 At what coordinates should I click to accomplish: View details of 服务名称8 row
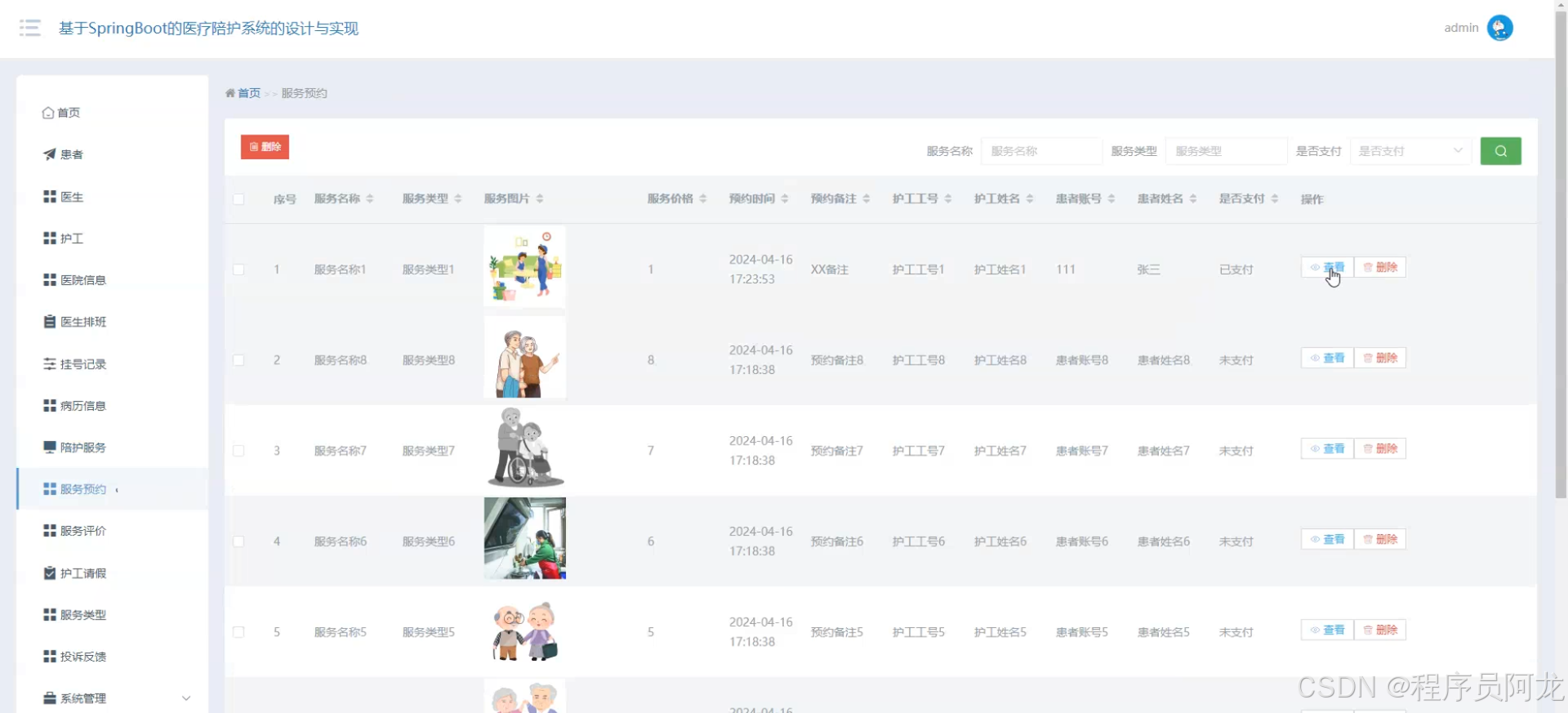tap(1327, 358)
